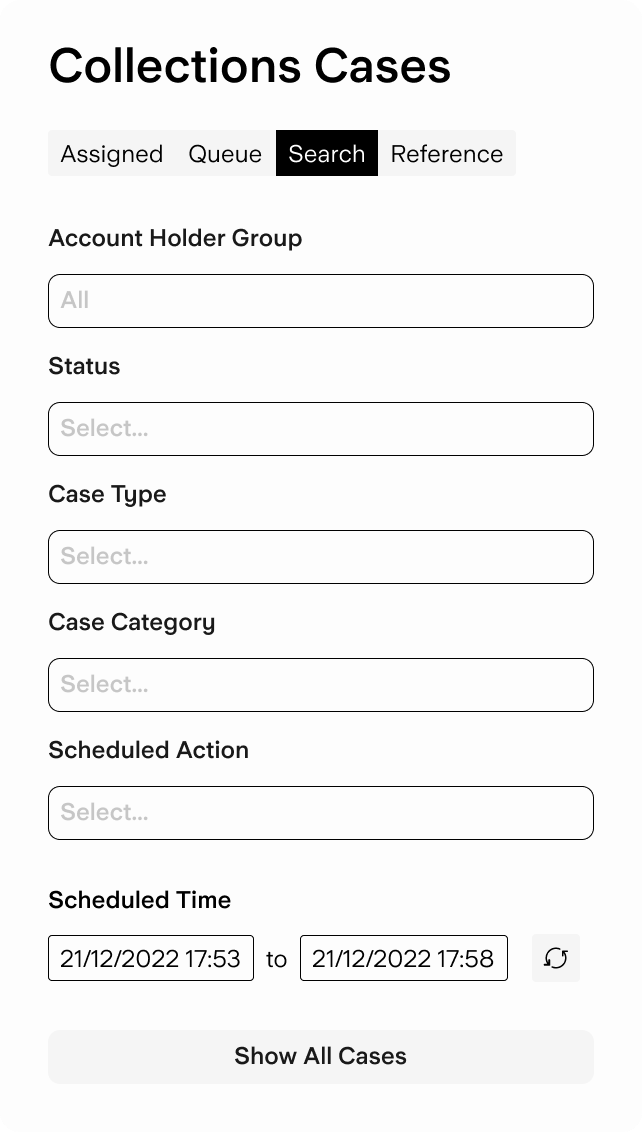Click the Scheduled Action label
Viewport: 642px width, 1132px height.
click(148, 750)
